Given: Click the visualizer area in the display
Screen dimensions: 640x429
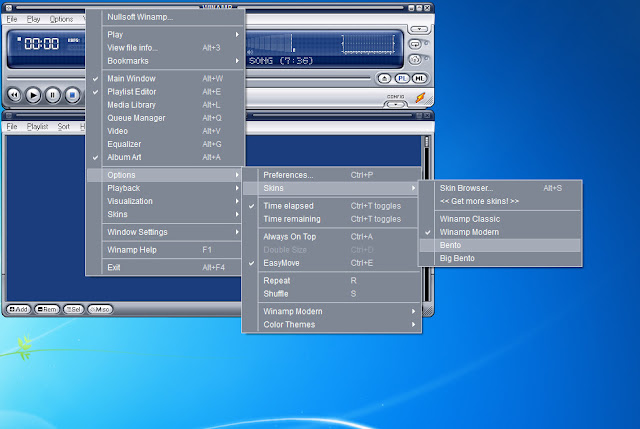Looking at the screenshot, I should pos(369,44).
